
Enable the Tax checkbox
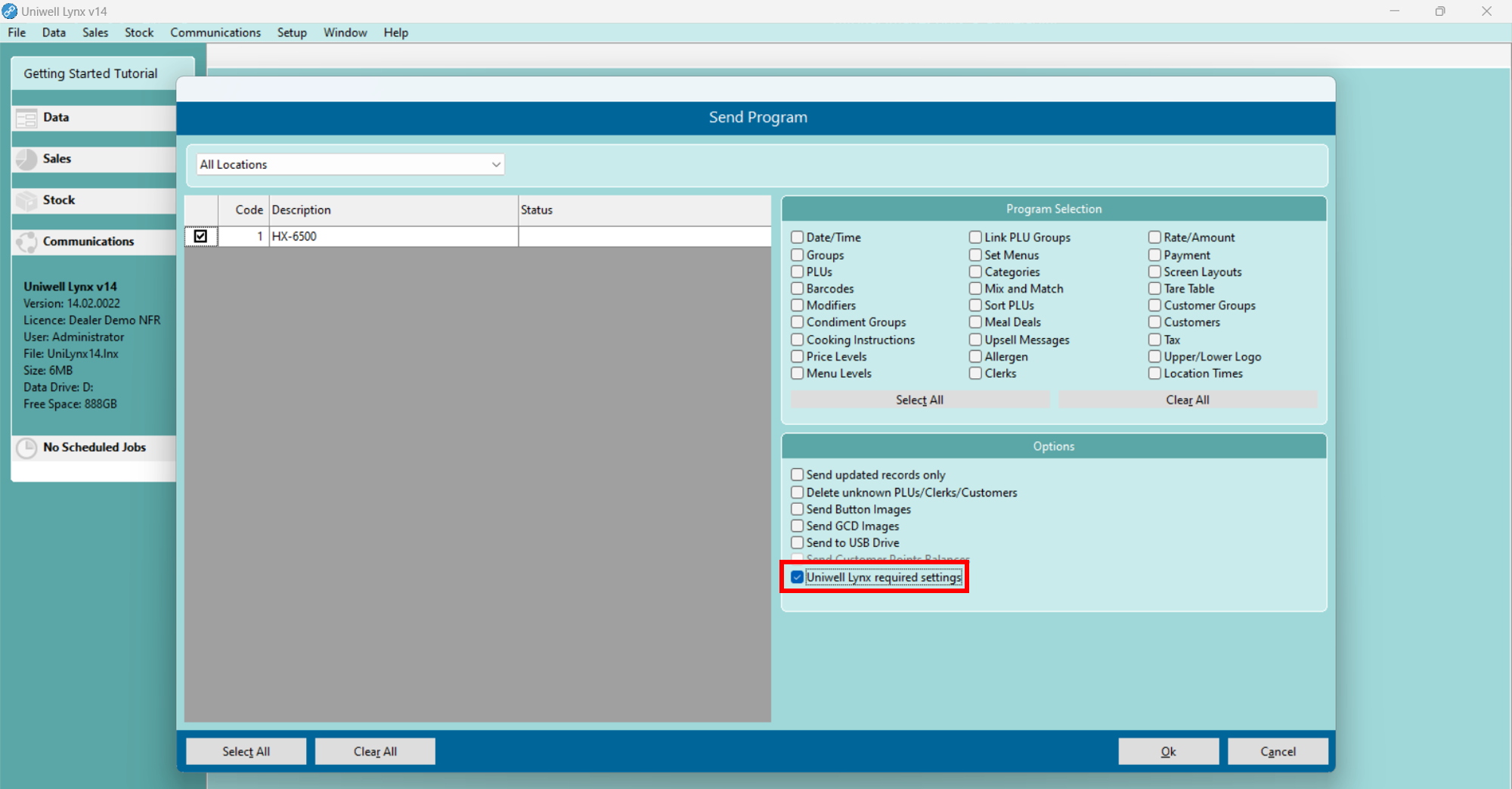tap(1154, 340)
